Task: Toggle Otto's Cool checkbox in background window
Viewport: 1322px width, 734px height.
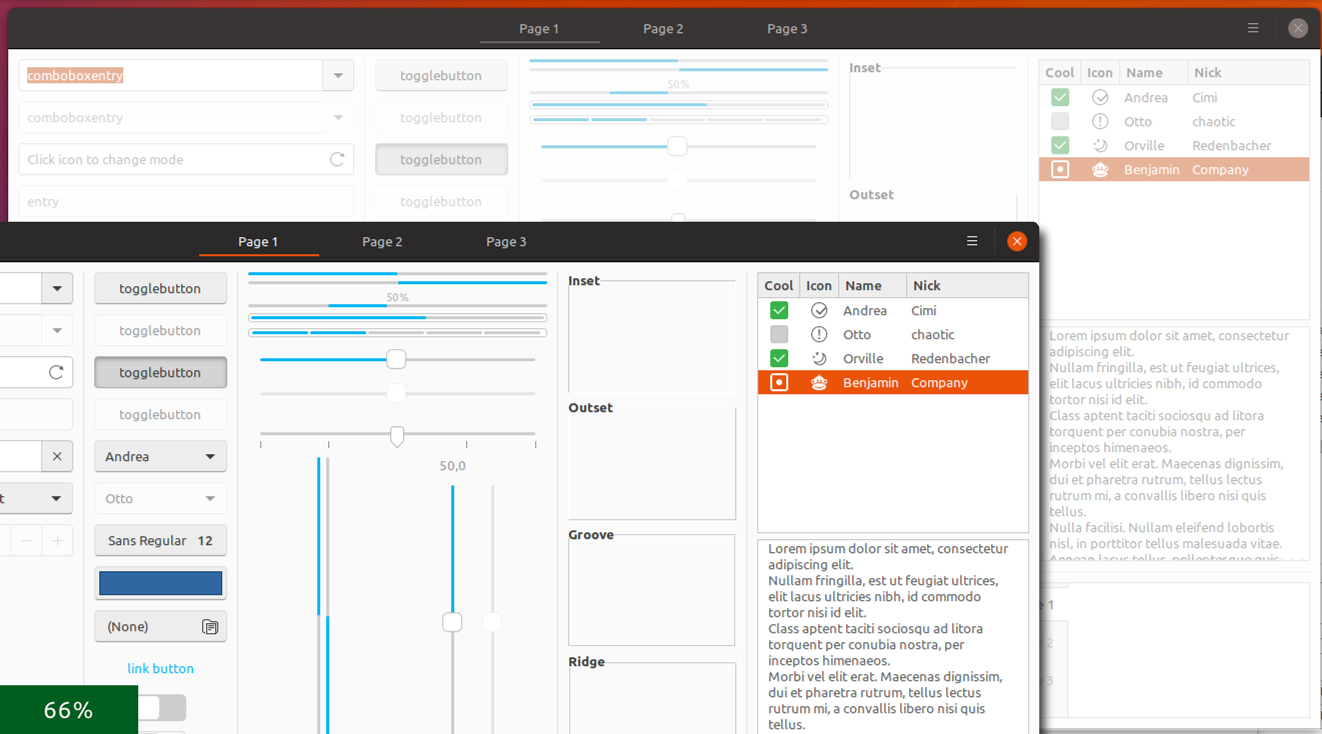Action: pos(1060,121)
